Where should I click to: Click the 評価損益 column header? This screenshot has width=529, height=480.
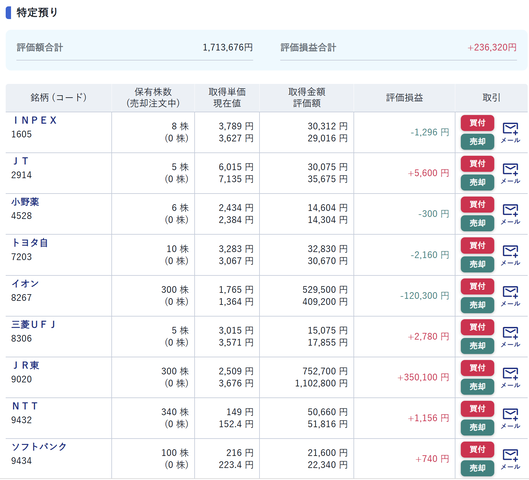tap(404, 98)
